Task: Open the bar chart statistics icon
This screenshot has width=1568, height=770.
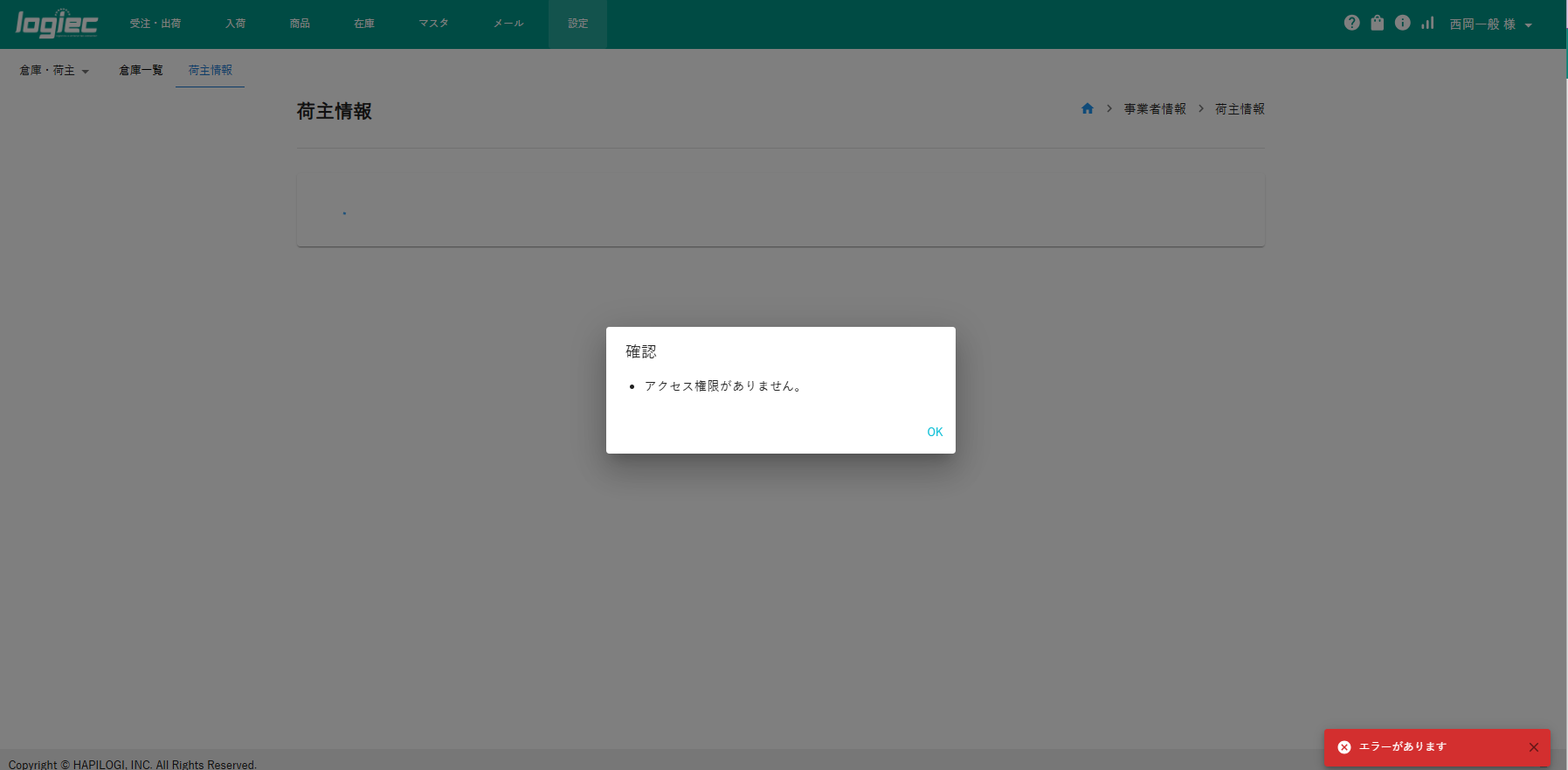Action: point(1427,24)
